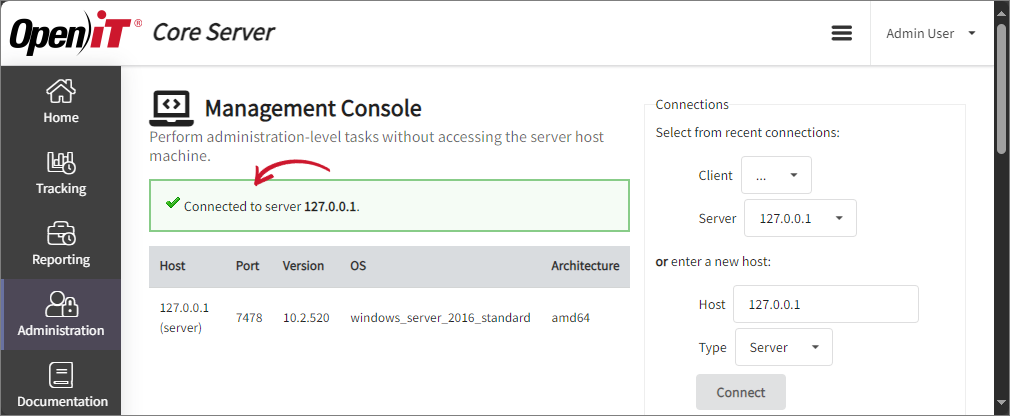Viewport: 1010px width, 416px height.
Task: Click the Management Console laptop icon
Action: [x=171, y=108]
